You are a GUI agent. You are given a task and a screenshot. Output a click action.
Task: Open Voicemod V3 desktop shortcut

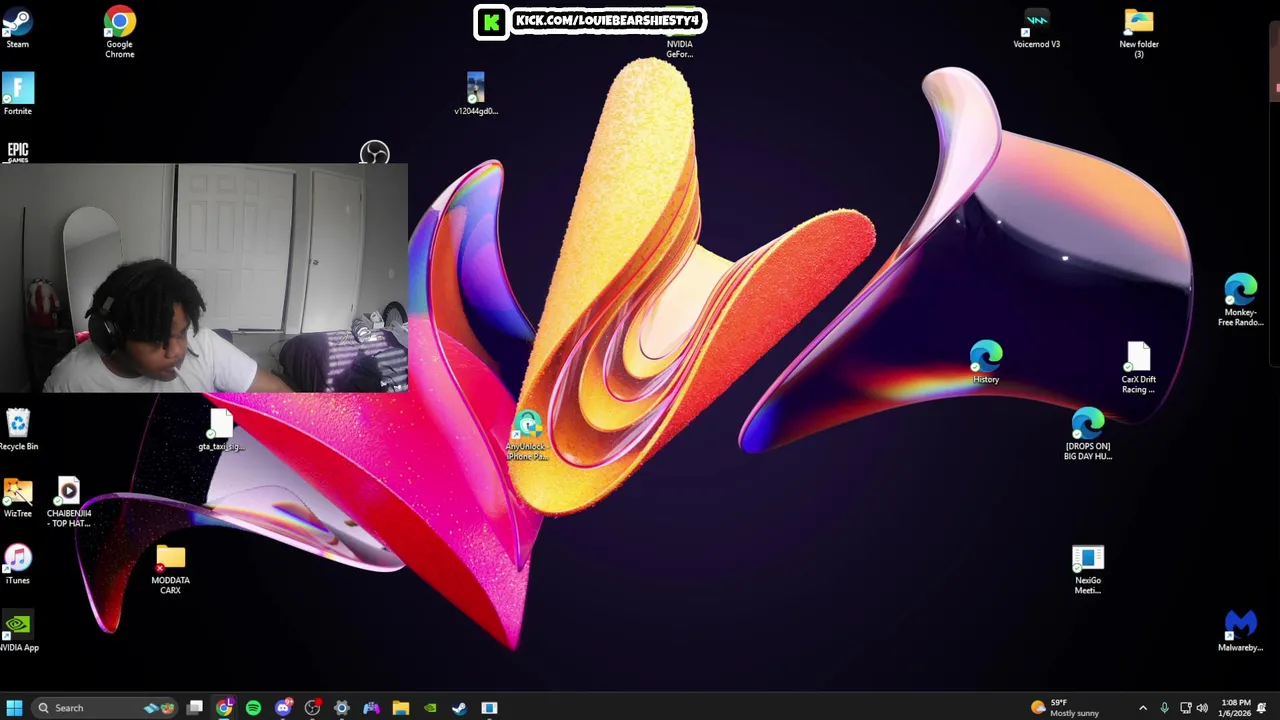1036,29
